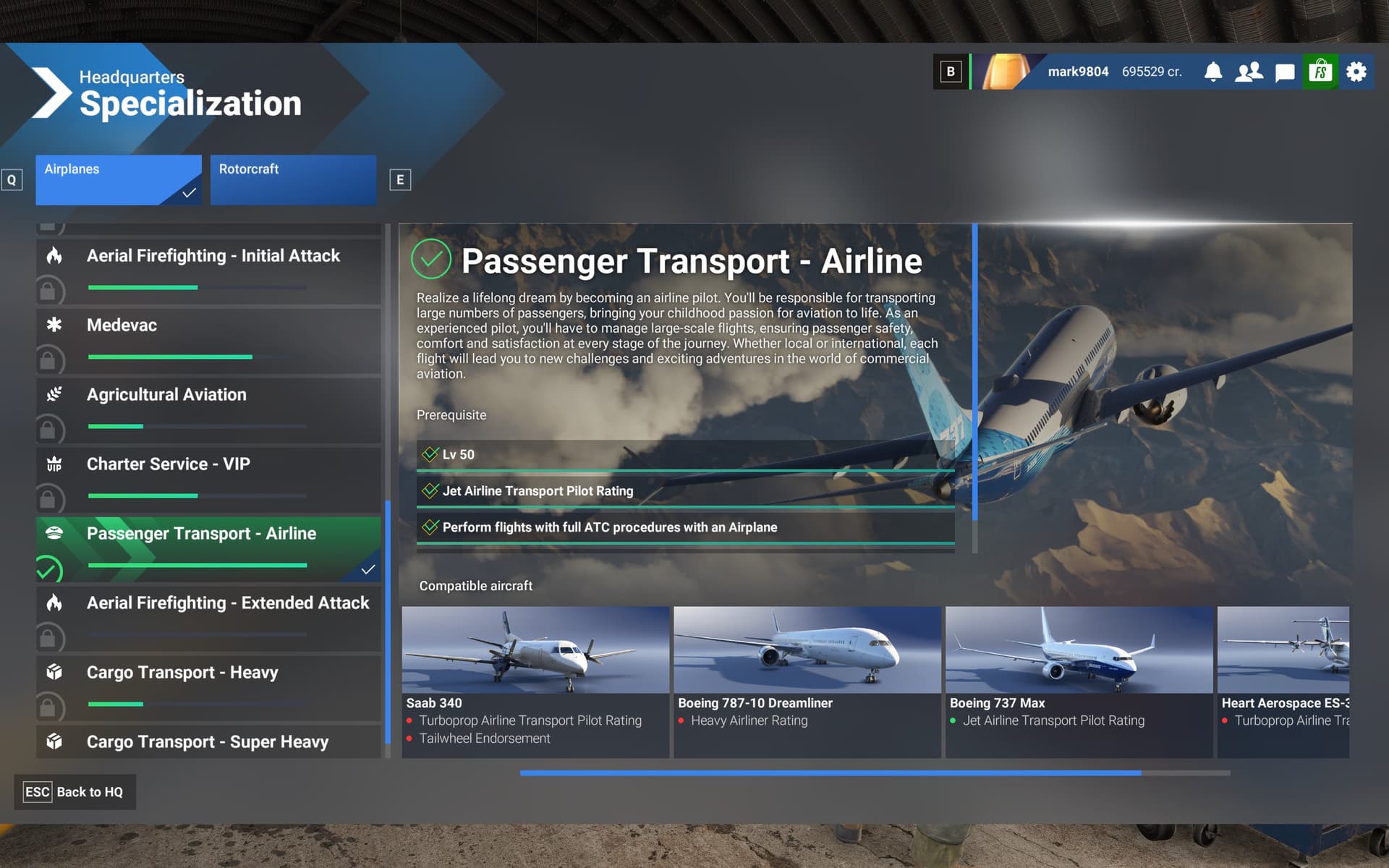Screen dimensions: 1389x868
Task: Click Saab 340 Turboprop Airline Transport Pilot Rating
Action: tap(530, 720)
